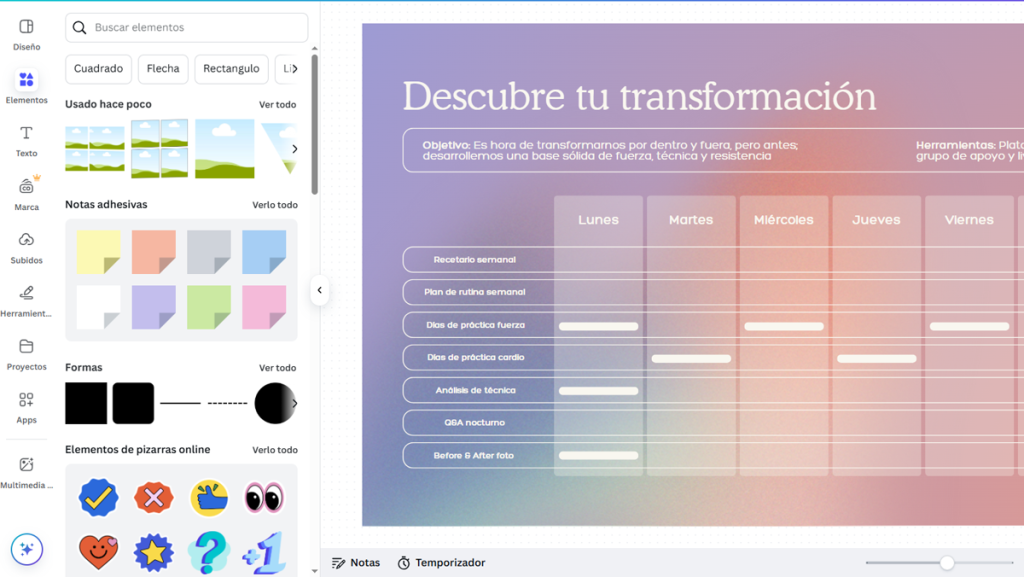Open the Proyectos folder panel

pos(27,353)
